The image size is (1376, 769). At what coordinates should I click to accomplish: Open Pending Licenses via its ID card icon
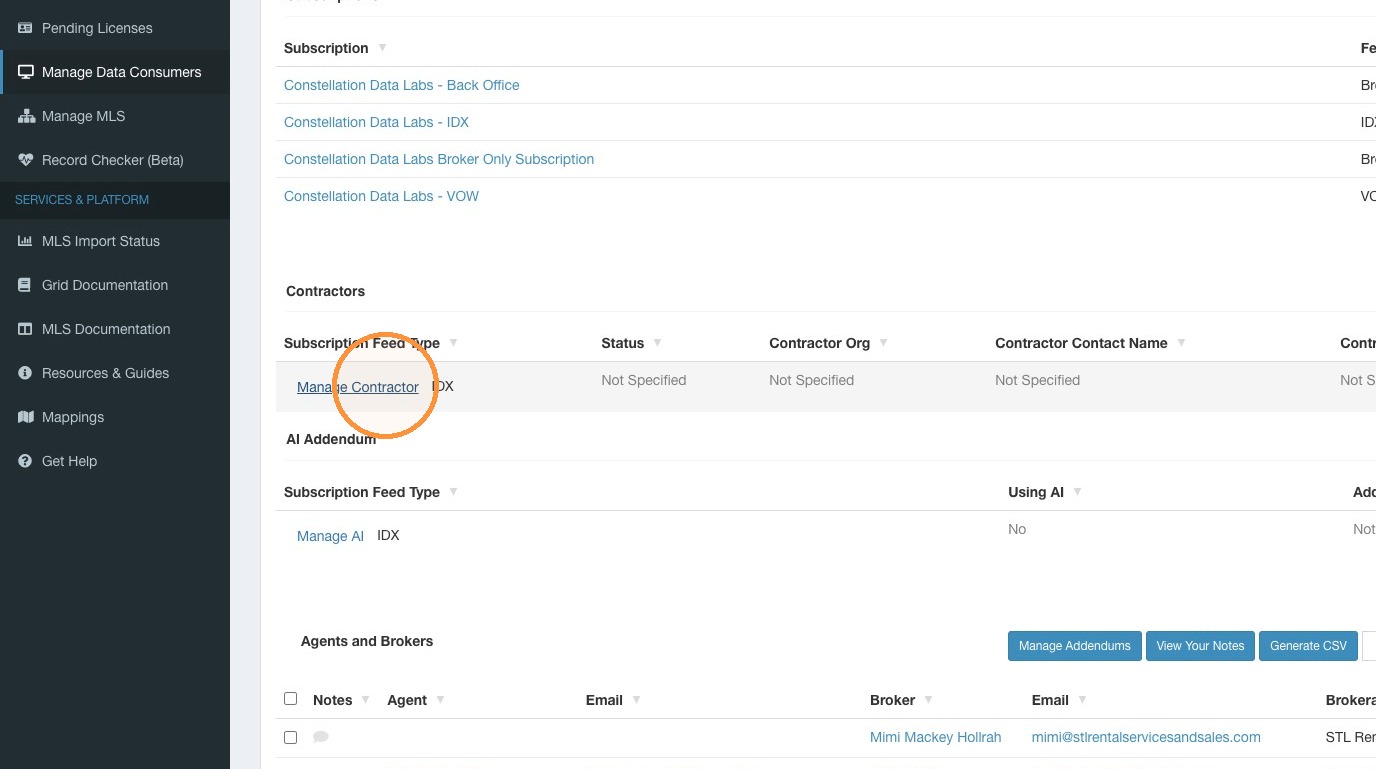click(25, 28)
